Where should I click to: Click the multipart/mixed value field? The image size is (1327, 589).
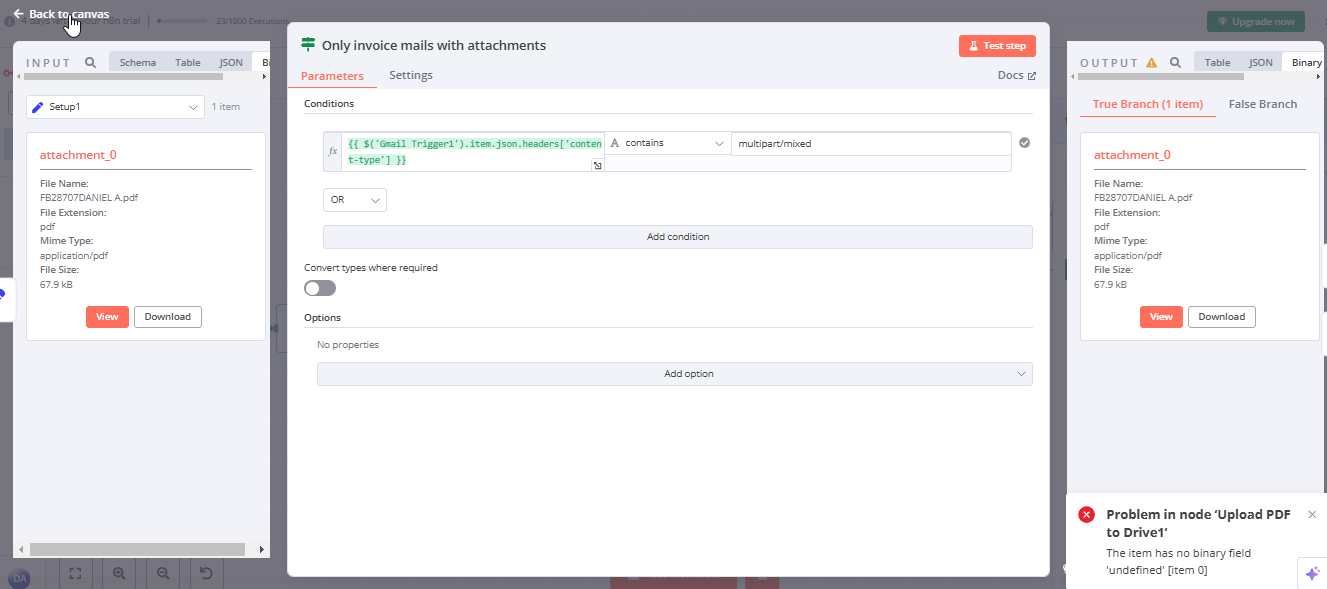(870, 144)
